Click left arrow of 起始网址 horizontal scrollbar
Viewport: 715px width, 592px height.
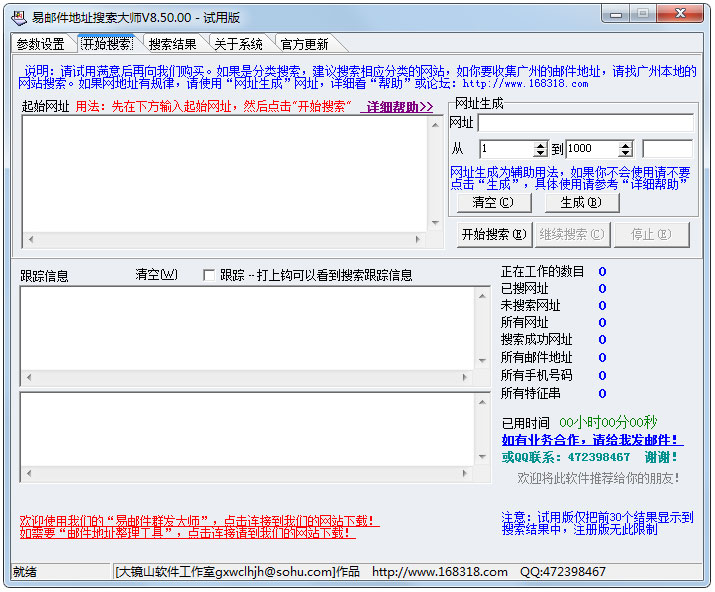coord(31,239)
